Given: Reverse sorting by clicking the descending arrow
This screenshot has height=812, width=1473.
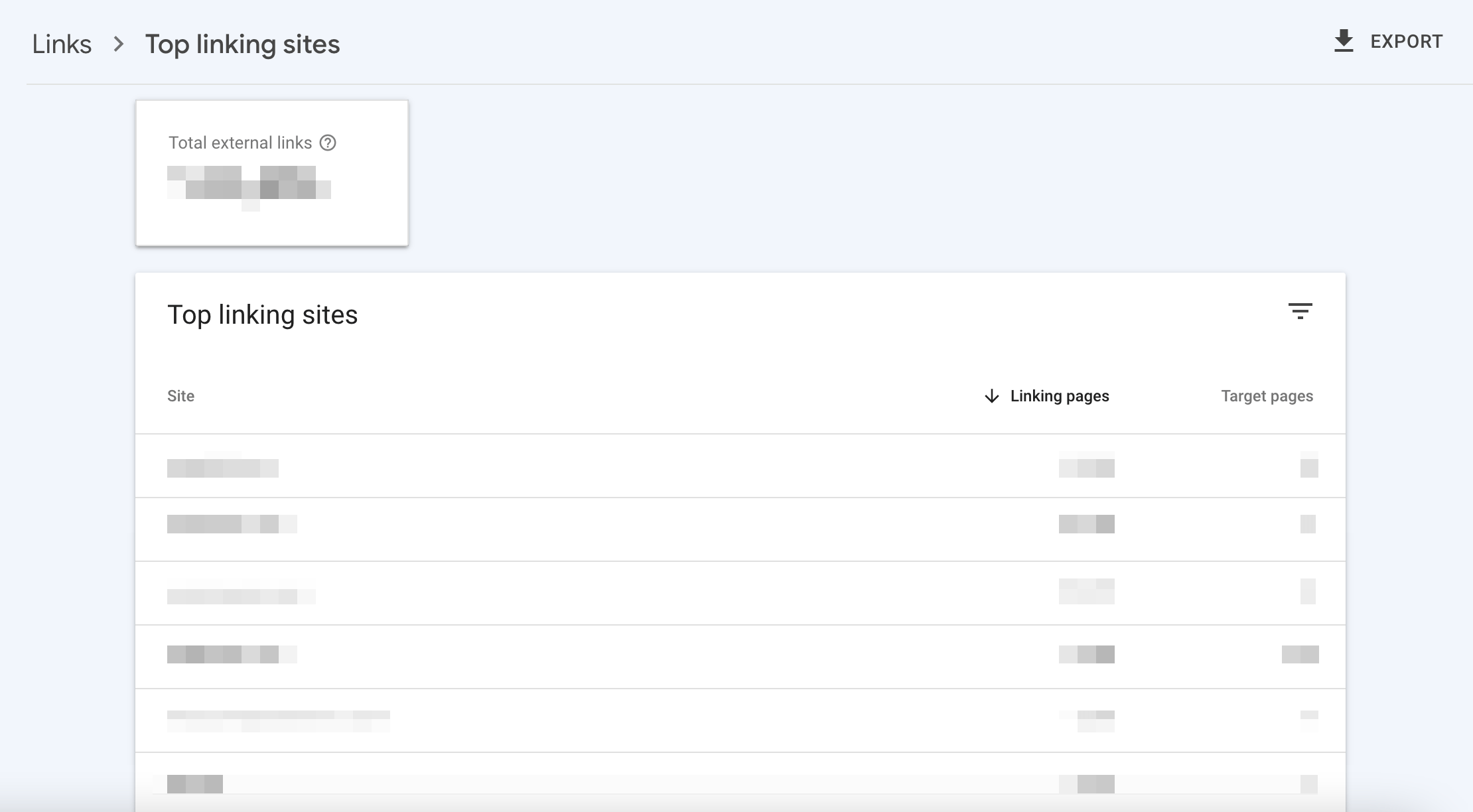Looking at the screenshot, I should point(991,396).
